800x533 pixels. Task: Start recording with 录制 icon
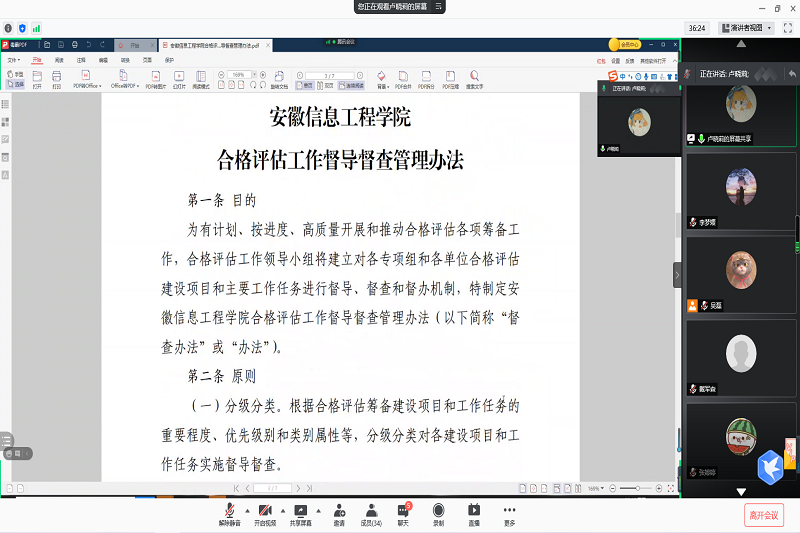tap(438, 510)
